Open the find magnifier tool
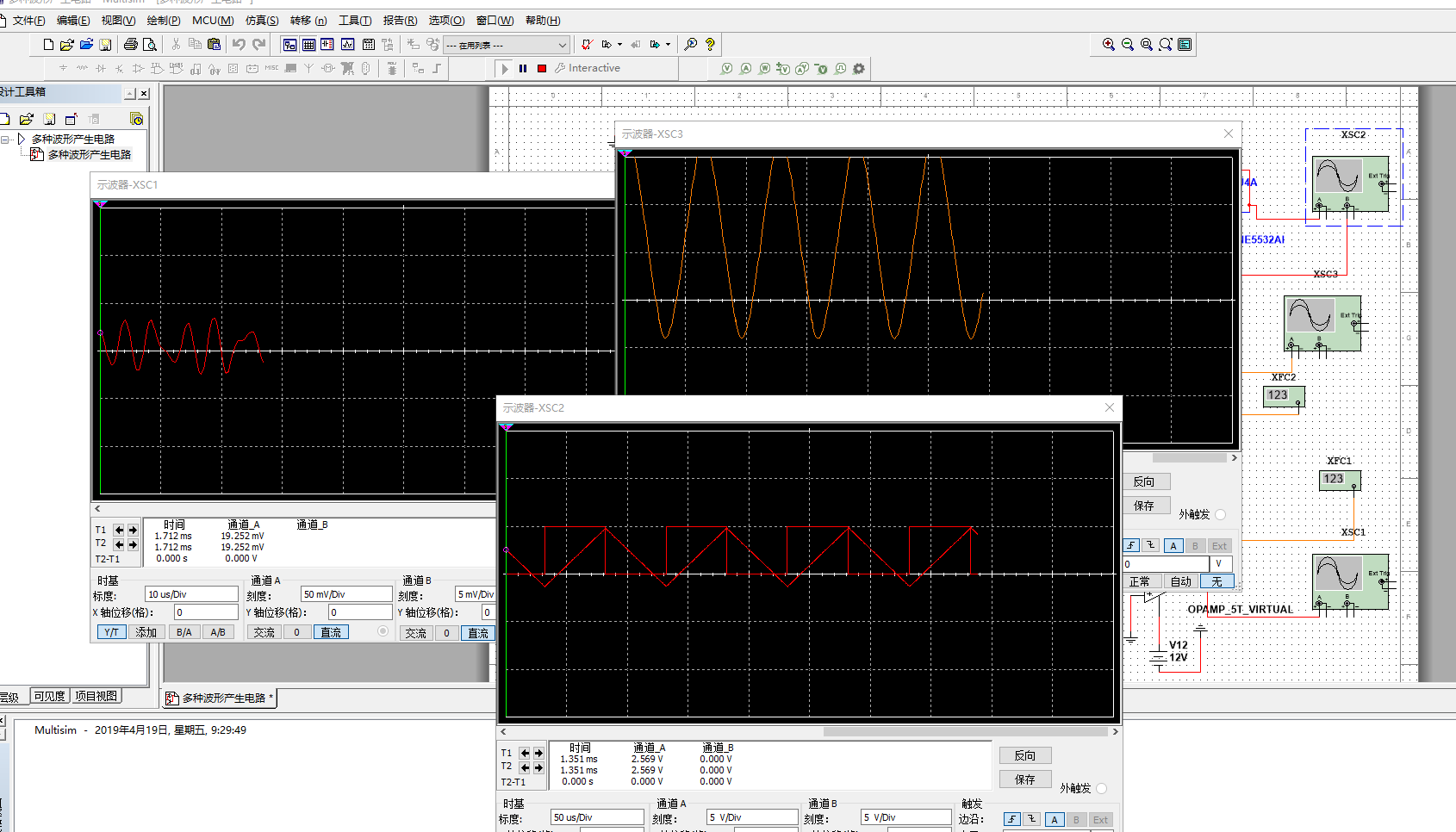The width and height of the screenshot is (1456, 832). [691, 45]
